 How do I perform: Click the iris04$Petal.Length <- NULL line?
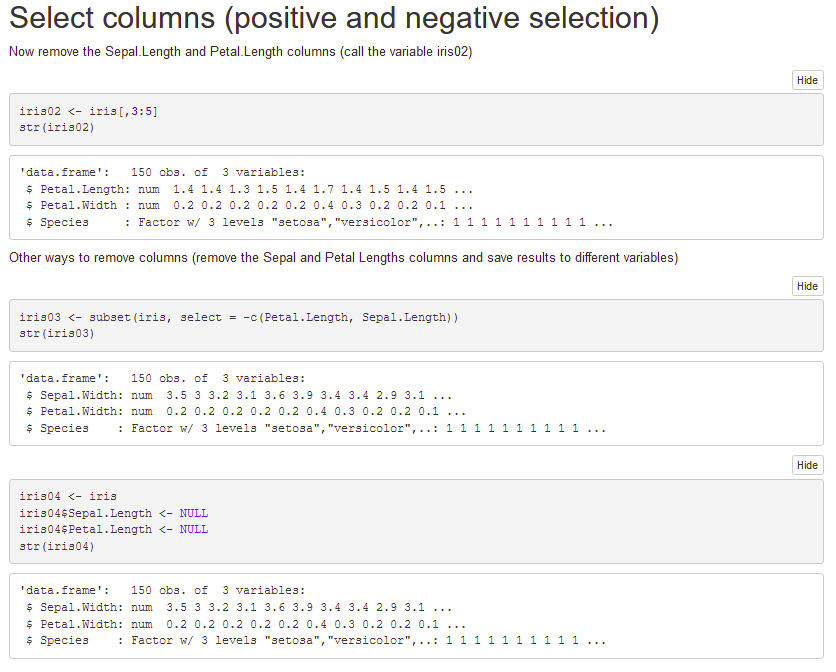[113, 529]
